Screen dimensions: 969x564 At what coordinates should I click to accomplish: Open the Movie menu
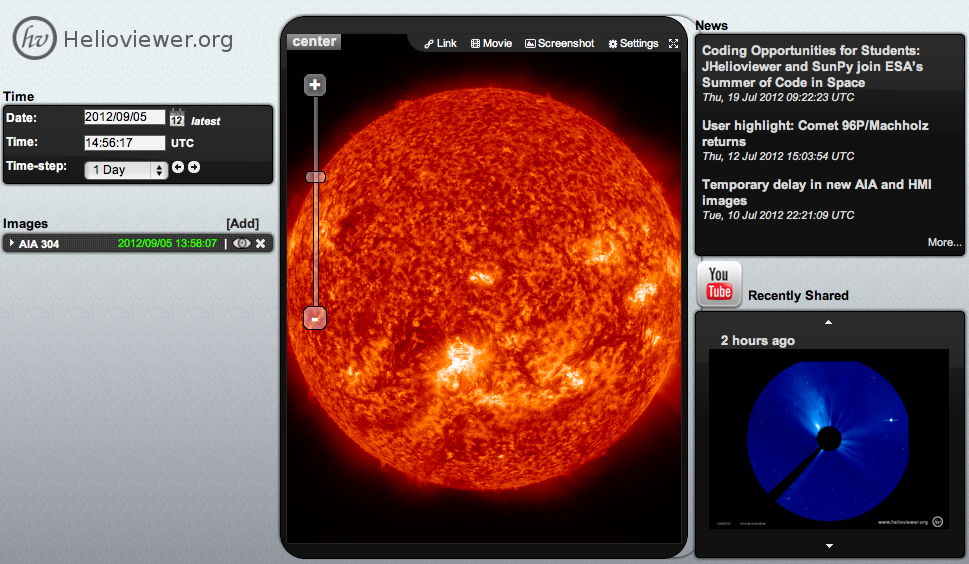pyautogui.click(x=491, y=44)
